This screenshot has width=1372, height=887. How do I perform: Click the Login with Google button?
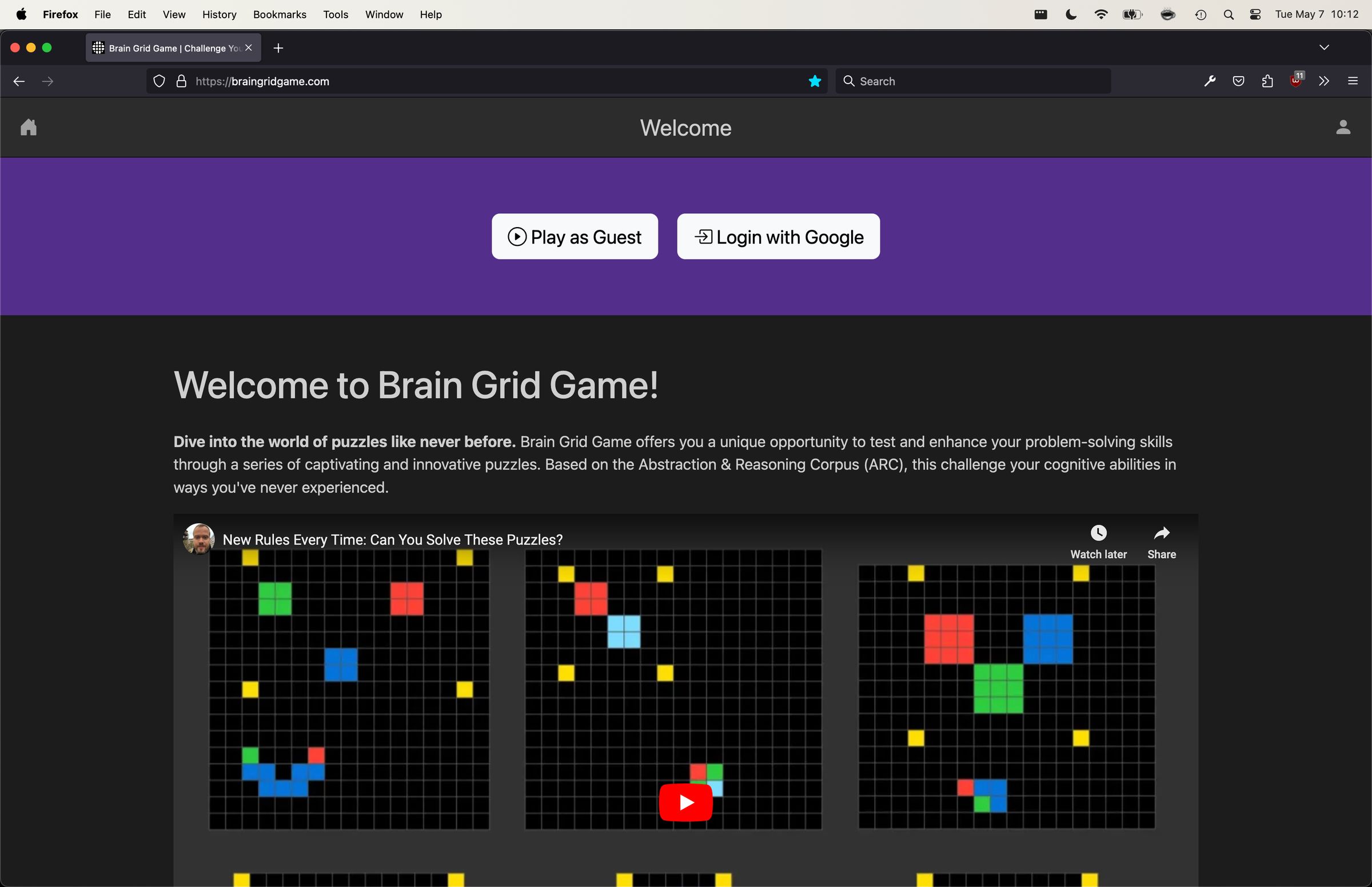[x=777, y=236]
